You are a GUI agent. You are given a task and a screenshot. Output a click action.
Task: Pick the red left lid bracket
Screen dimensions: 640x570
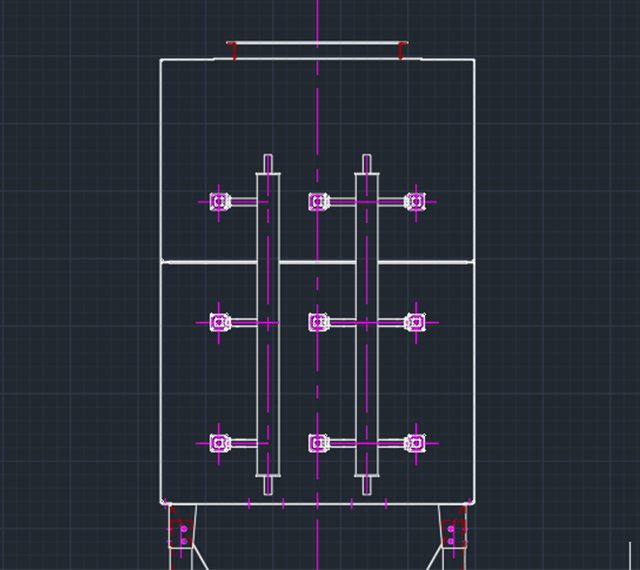(x=234, y=51)
